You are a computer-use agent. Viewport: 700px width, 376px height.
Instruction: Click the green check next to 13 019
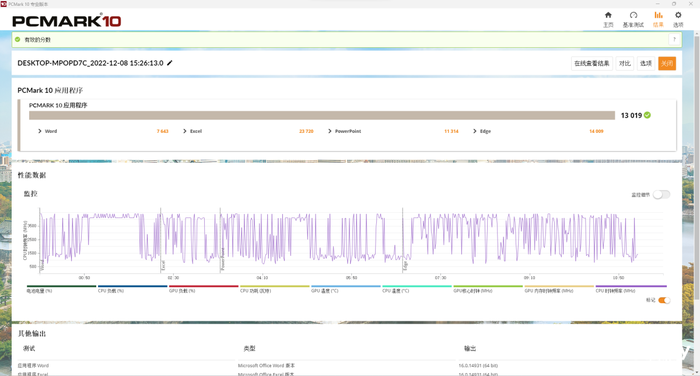pos(647,115)
